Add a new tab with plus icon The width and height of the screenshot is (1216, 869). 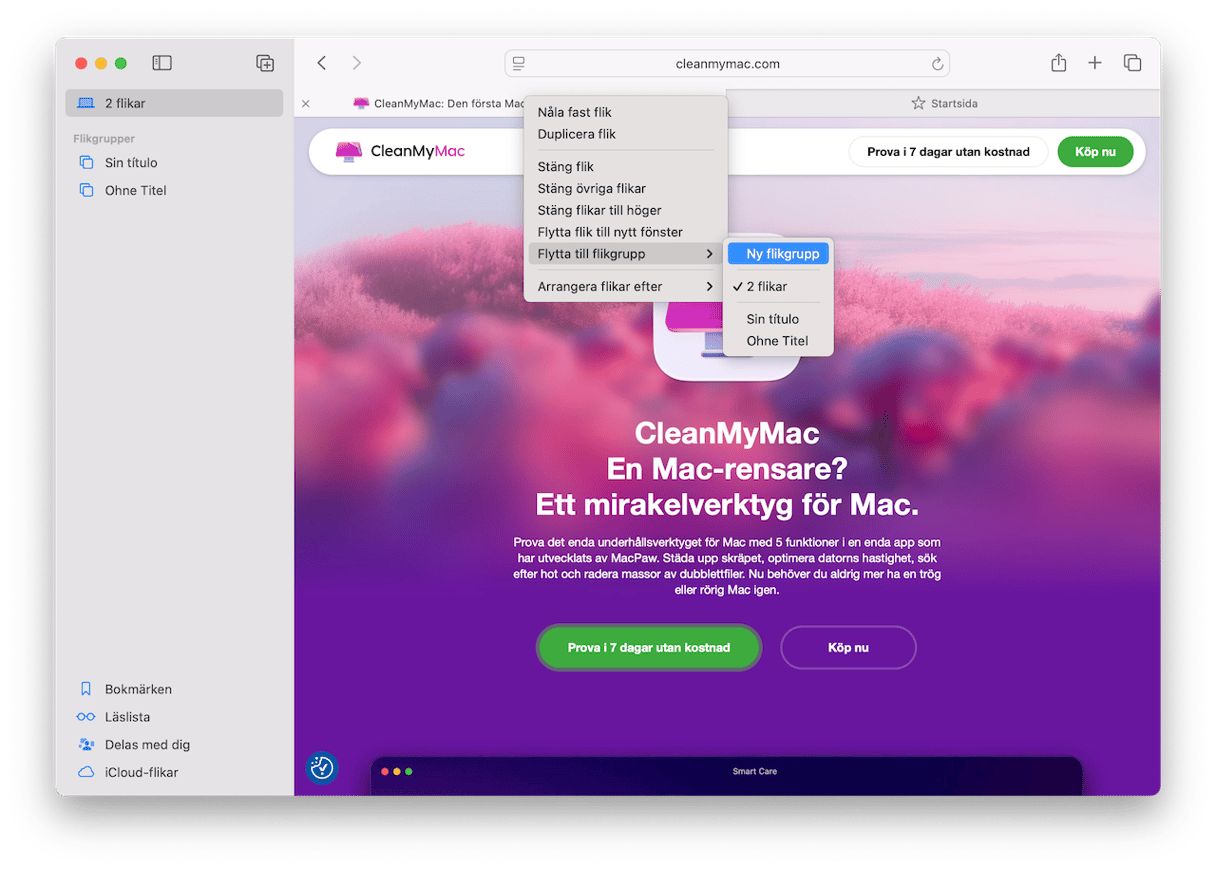coord(1095,63)
